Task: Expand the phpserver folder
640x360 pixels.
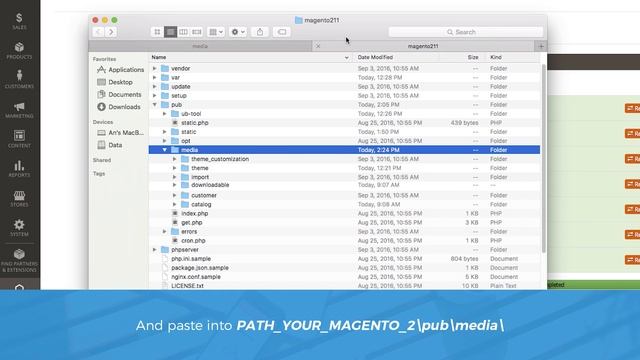Action: 155,249
